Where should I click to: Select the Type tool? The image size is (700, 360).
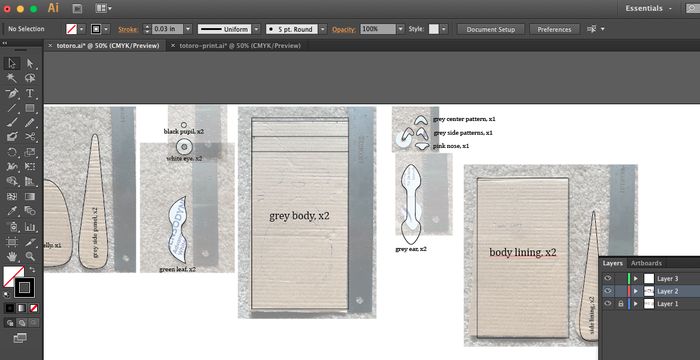pyautogui.click(x=30, y=93)
